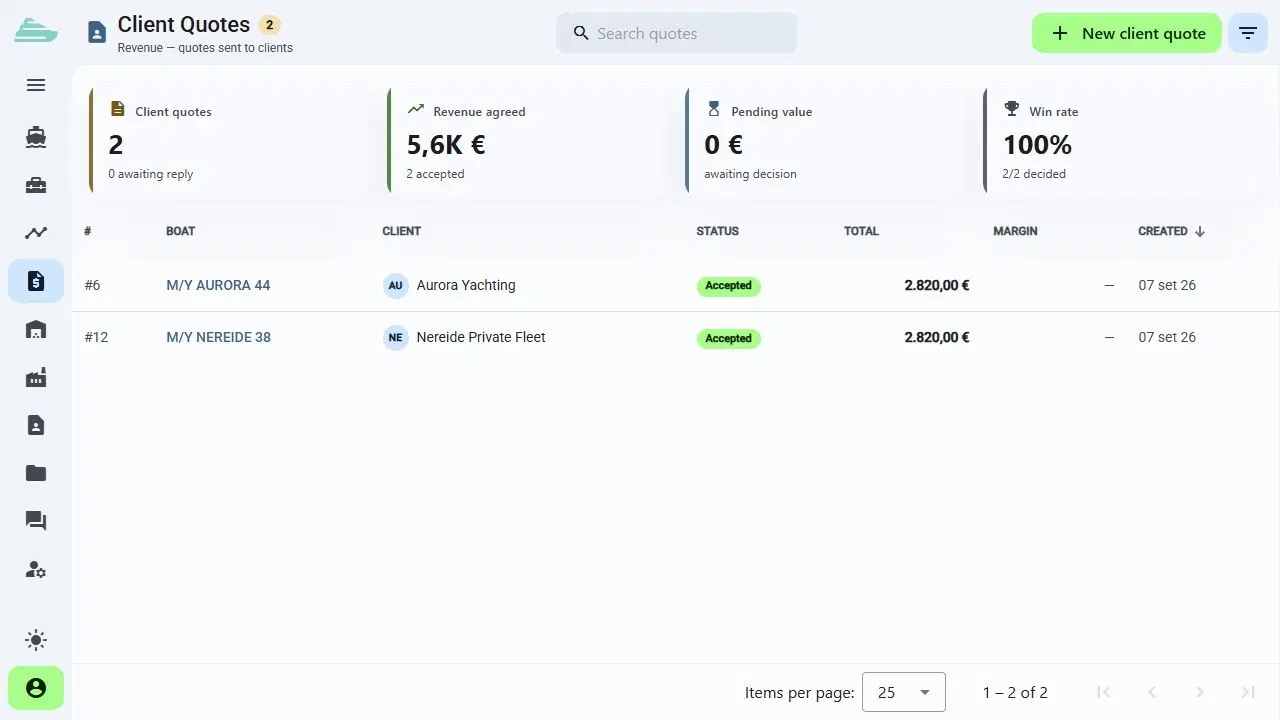This screenshot has height=720, width=1280.
Task: Click the New client quote button
Action: (x=1127, y=33)
